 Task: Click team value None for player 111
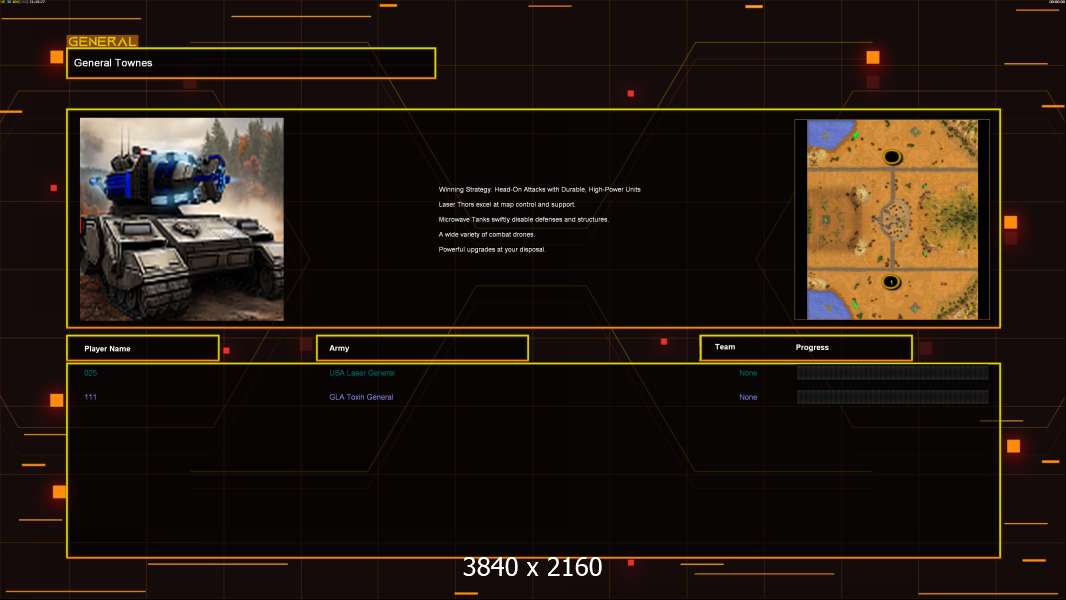748,397
